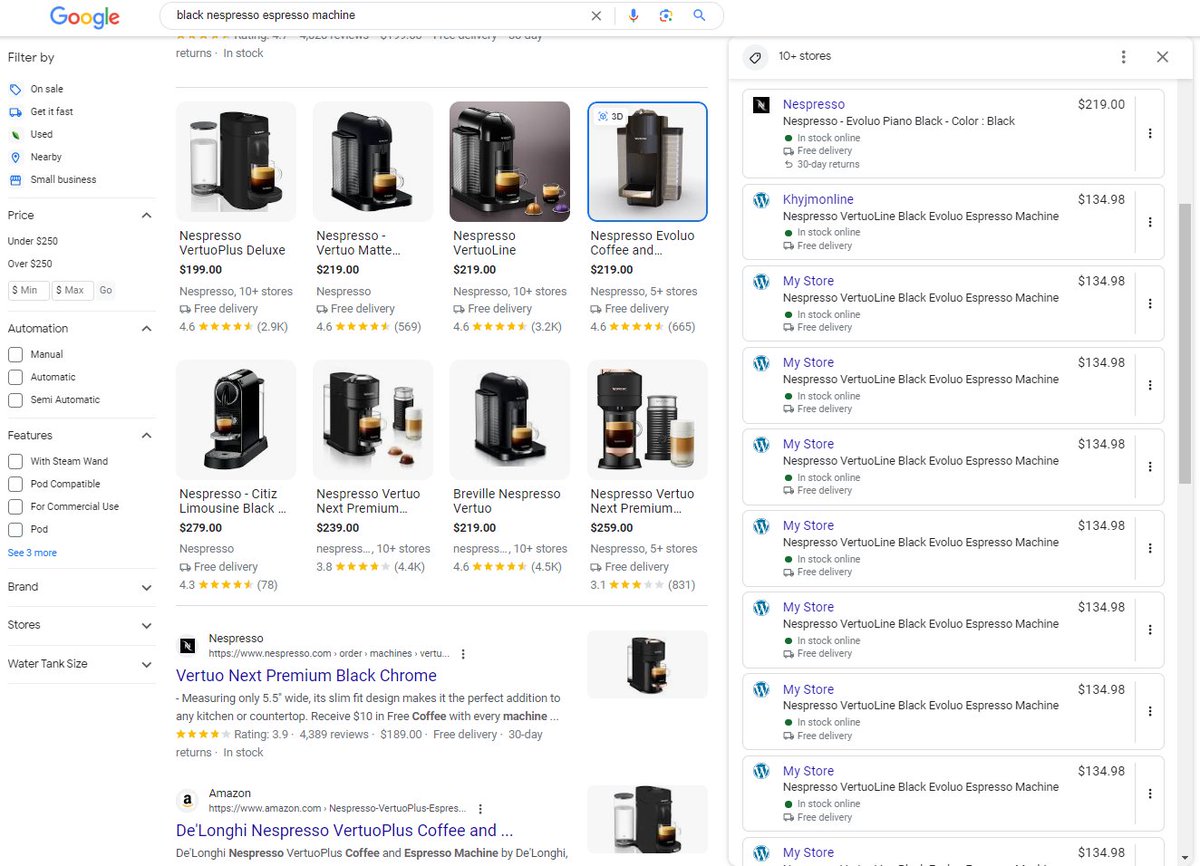Screen dimensions: 1200x866
Task: Open the Vertuo Next Premium Black Chrome result
Action: pos(306,675)
